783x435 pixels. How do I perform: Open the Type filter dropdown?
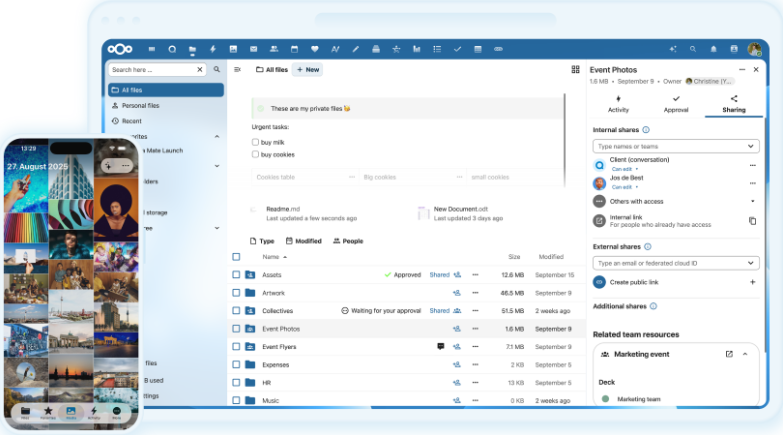pyautogui.click(x=262, y=241)
